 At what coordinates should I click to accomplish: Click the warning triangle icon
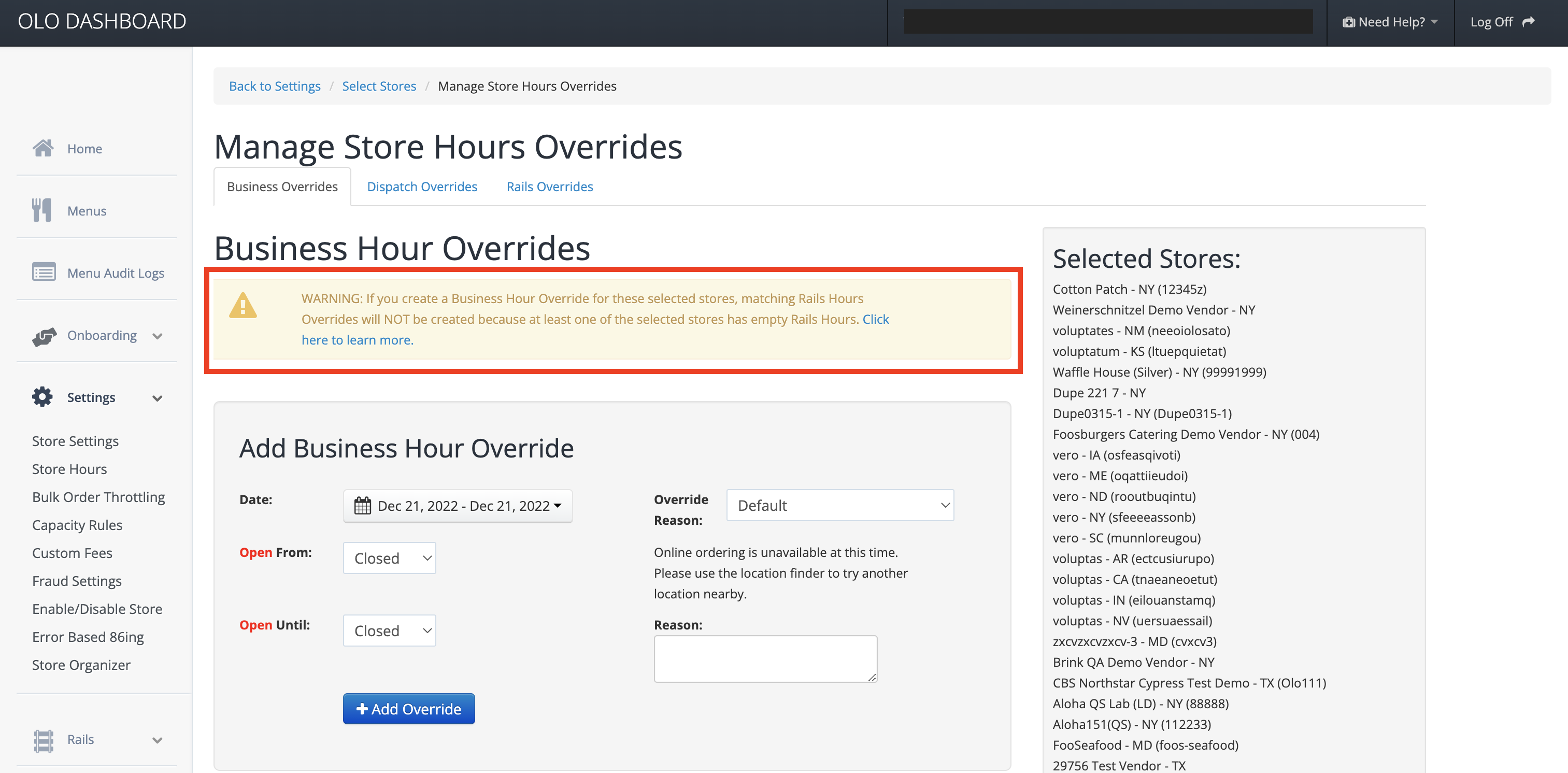point(243,305)
